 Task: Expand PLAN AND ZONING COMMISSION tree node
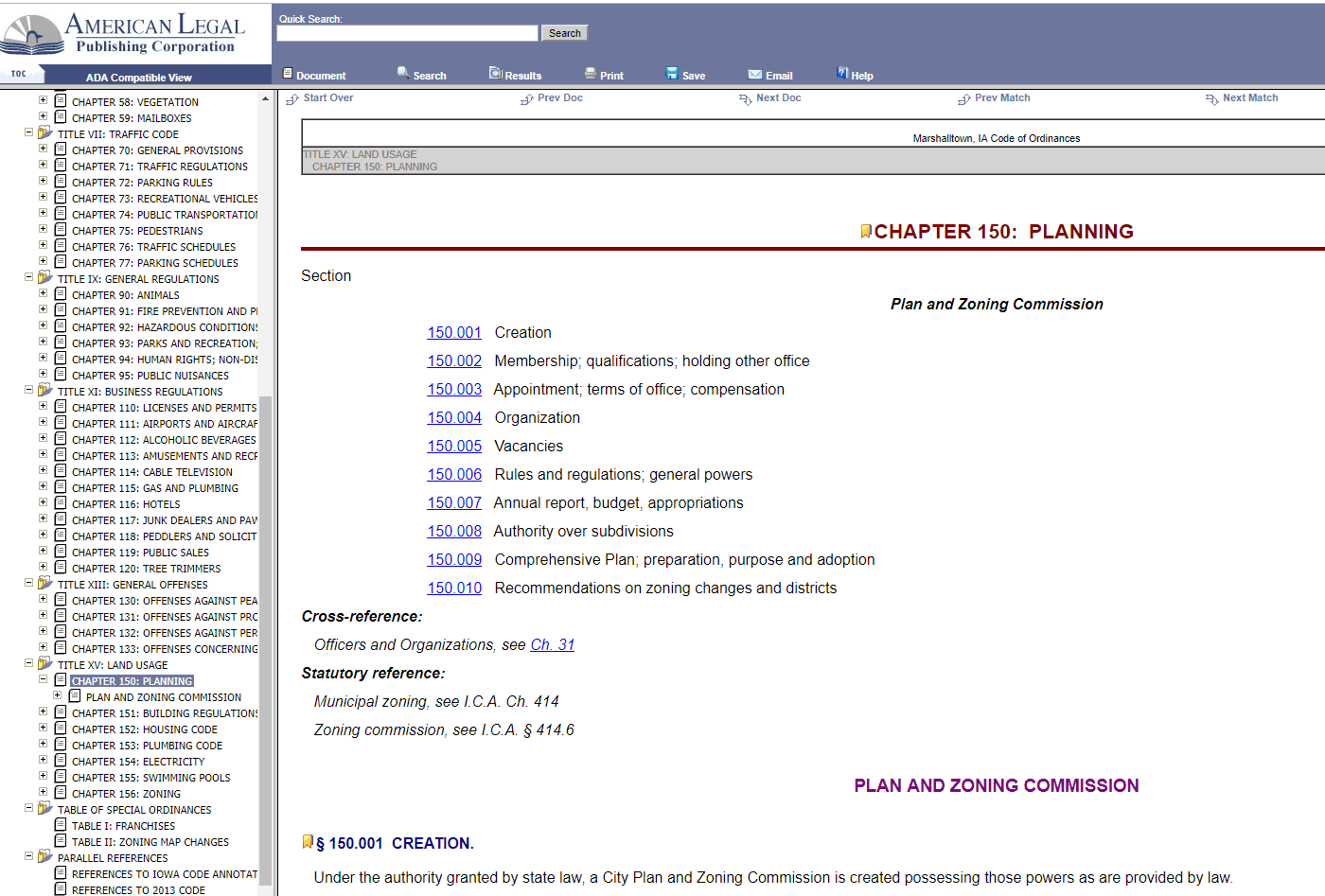[x=59, y=694]
